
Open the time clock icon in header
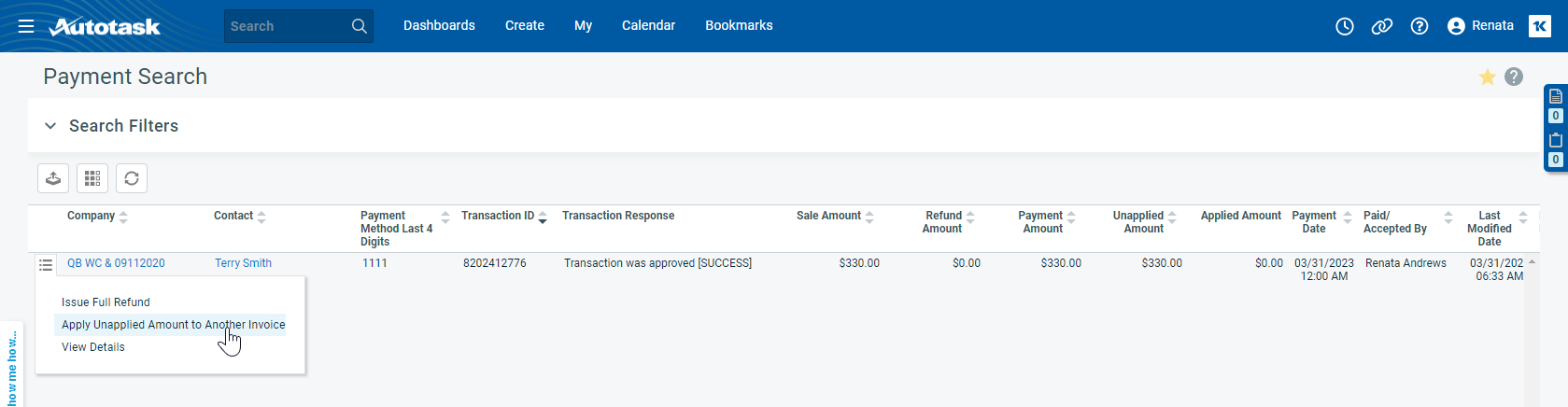click(x=1344, y=26)
